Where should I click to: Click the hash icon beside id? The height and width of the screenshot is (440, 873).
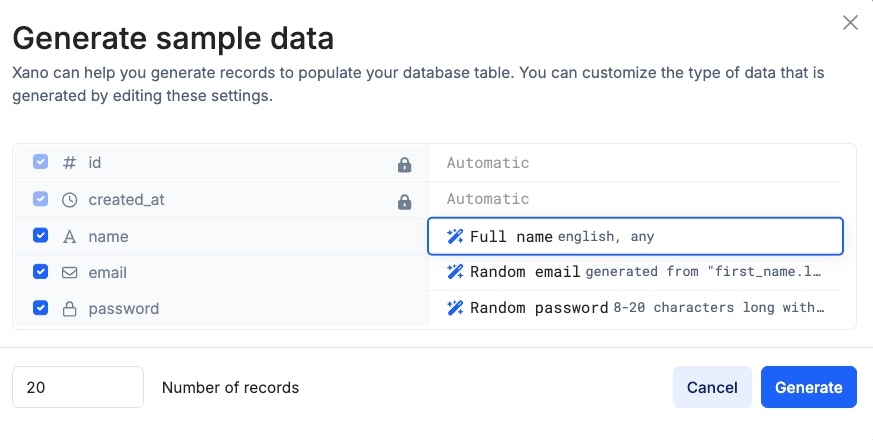pos(69,163)
